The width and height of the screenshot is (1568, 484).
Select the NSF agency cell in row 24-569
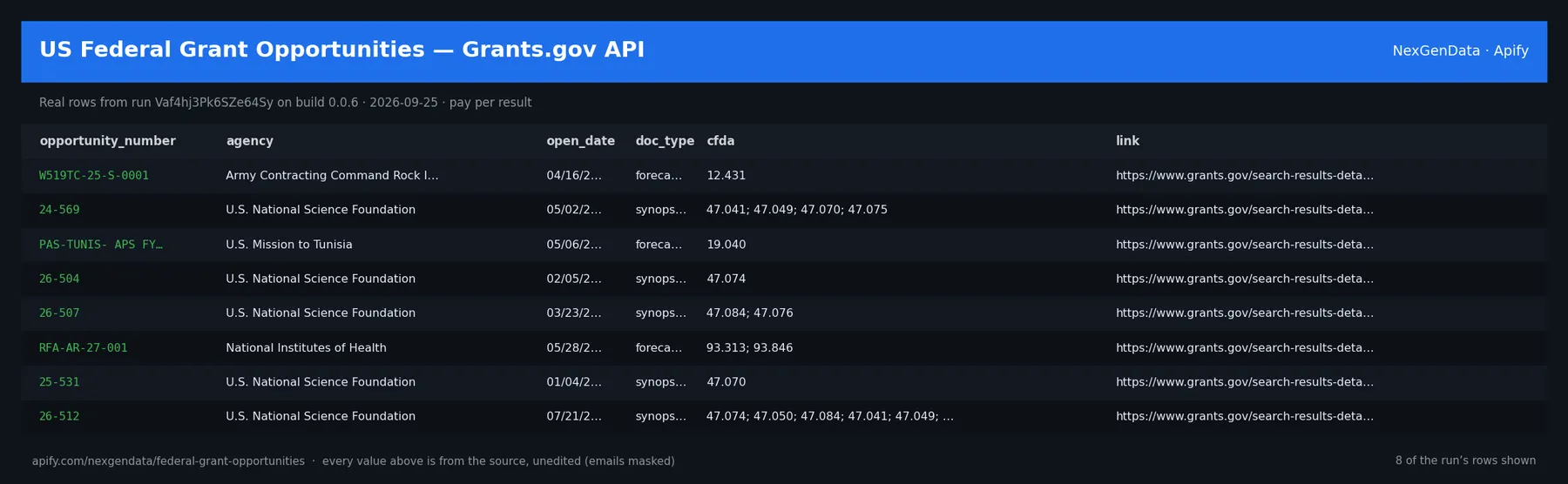(321, 210)
